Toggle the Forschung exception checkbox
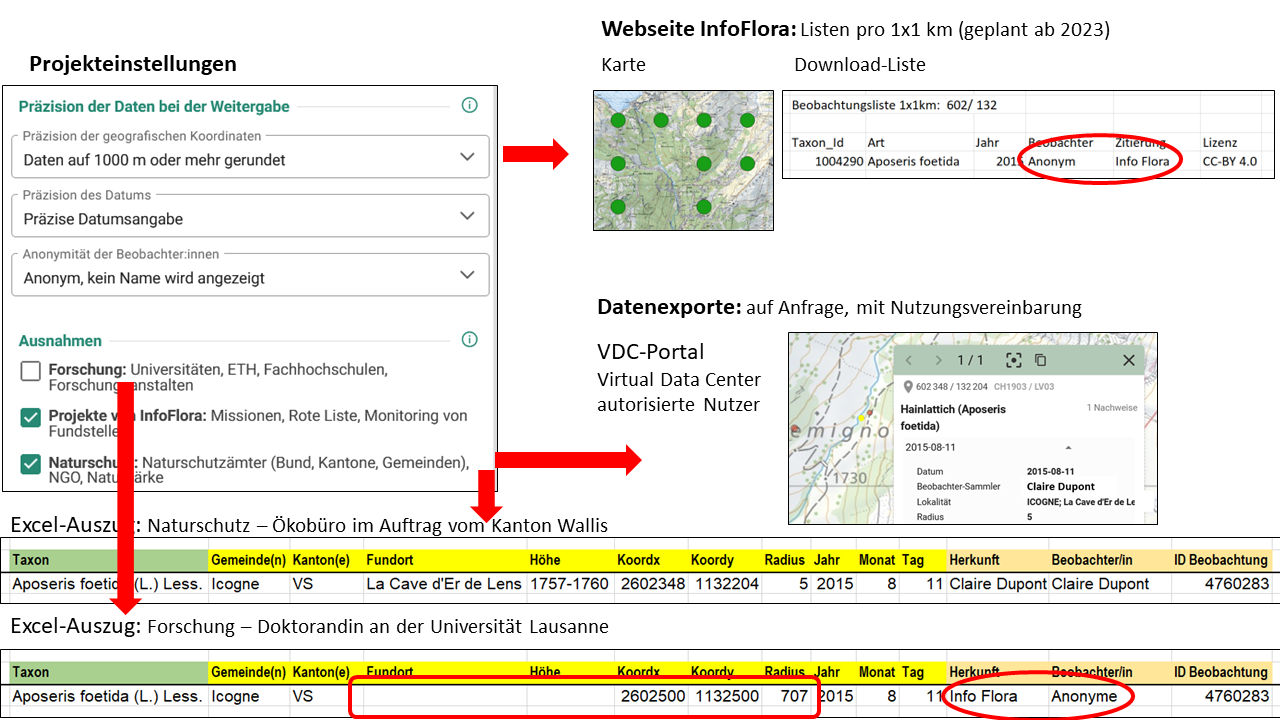The width and height of the screenshot is (1280, 720). (x=31, y=372)
